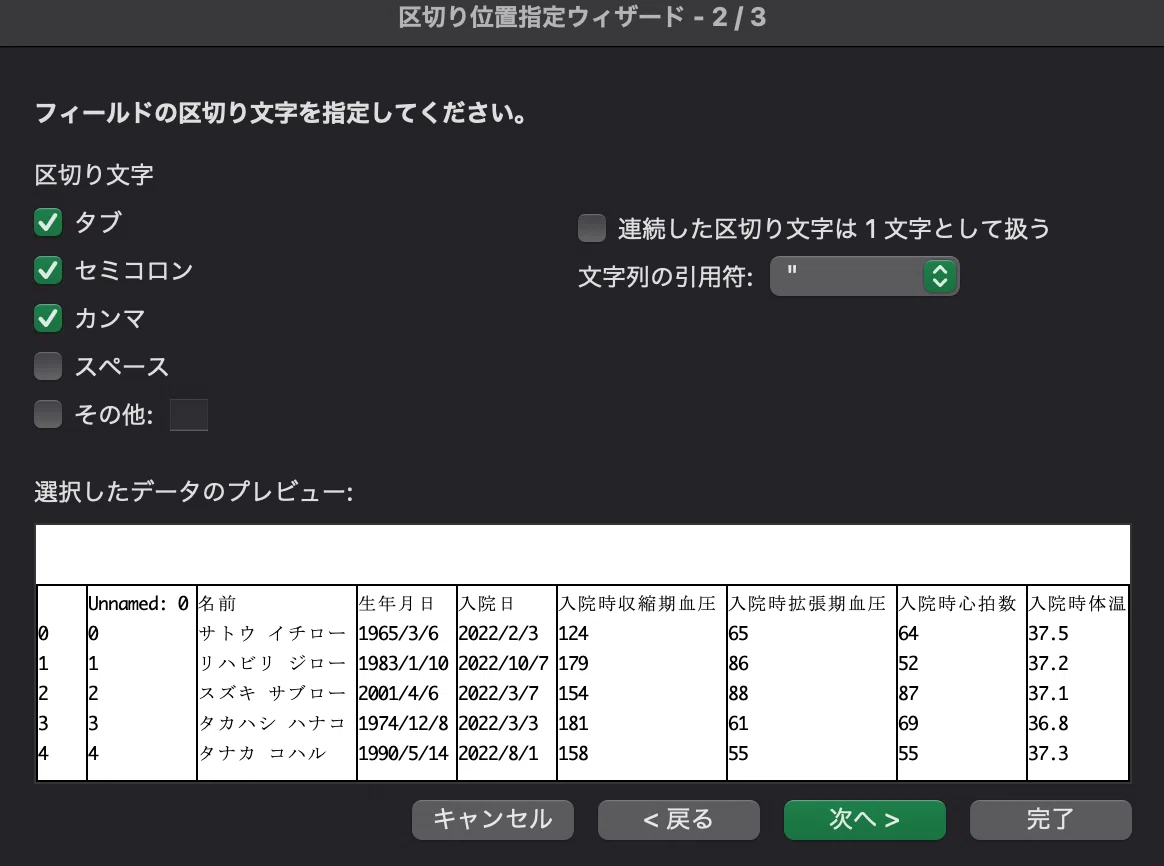Open the 文字列の引用符 dropdown
Image resolution: width=1164 pixels, height=866 pixels.
tap(864, 276)
